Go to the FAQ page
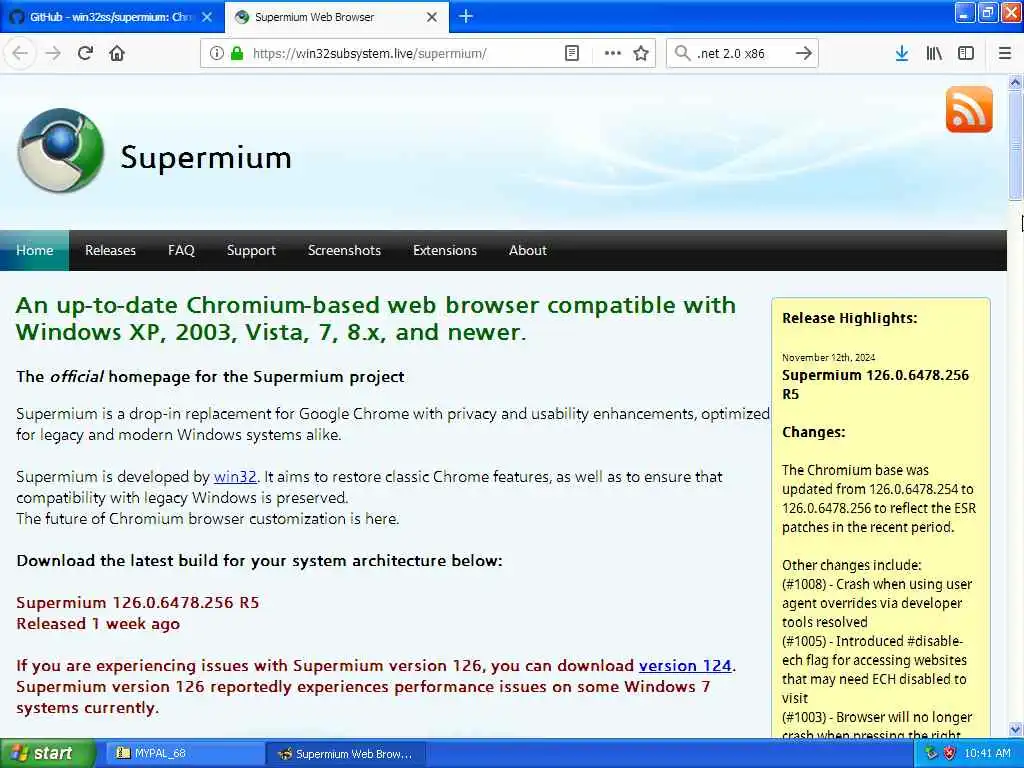This screenshot has width=1024, height=768. (x=181, y=250)
